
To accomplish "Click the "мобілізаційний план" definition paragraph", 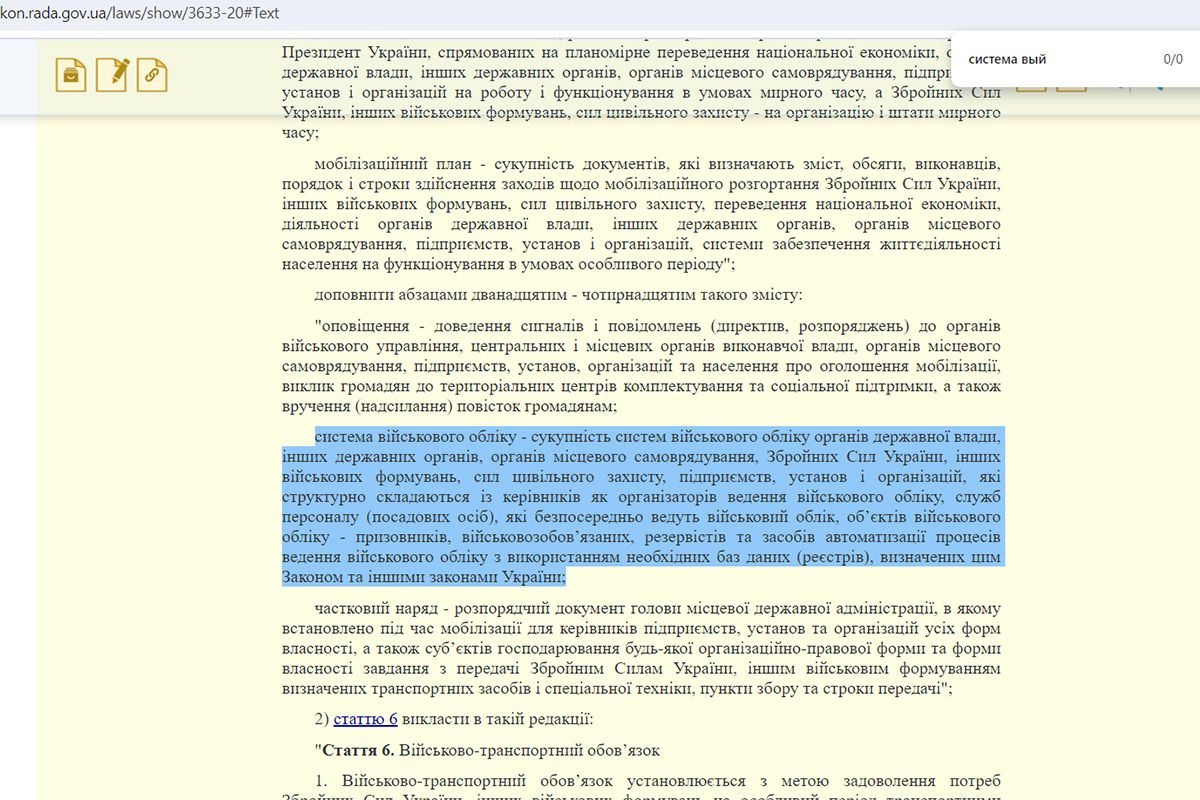I will pos(641,213).
